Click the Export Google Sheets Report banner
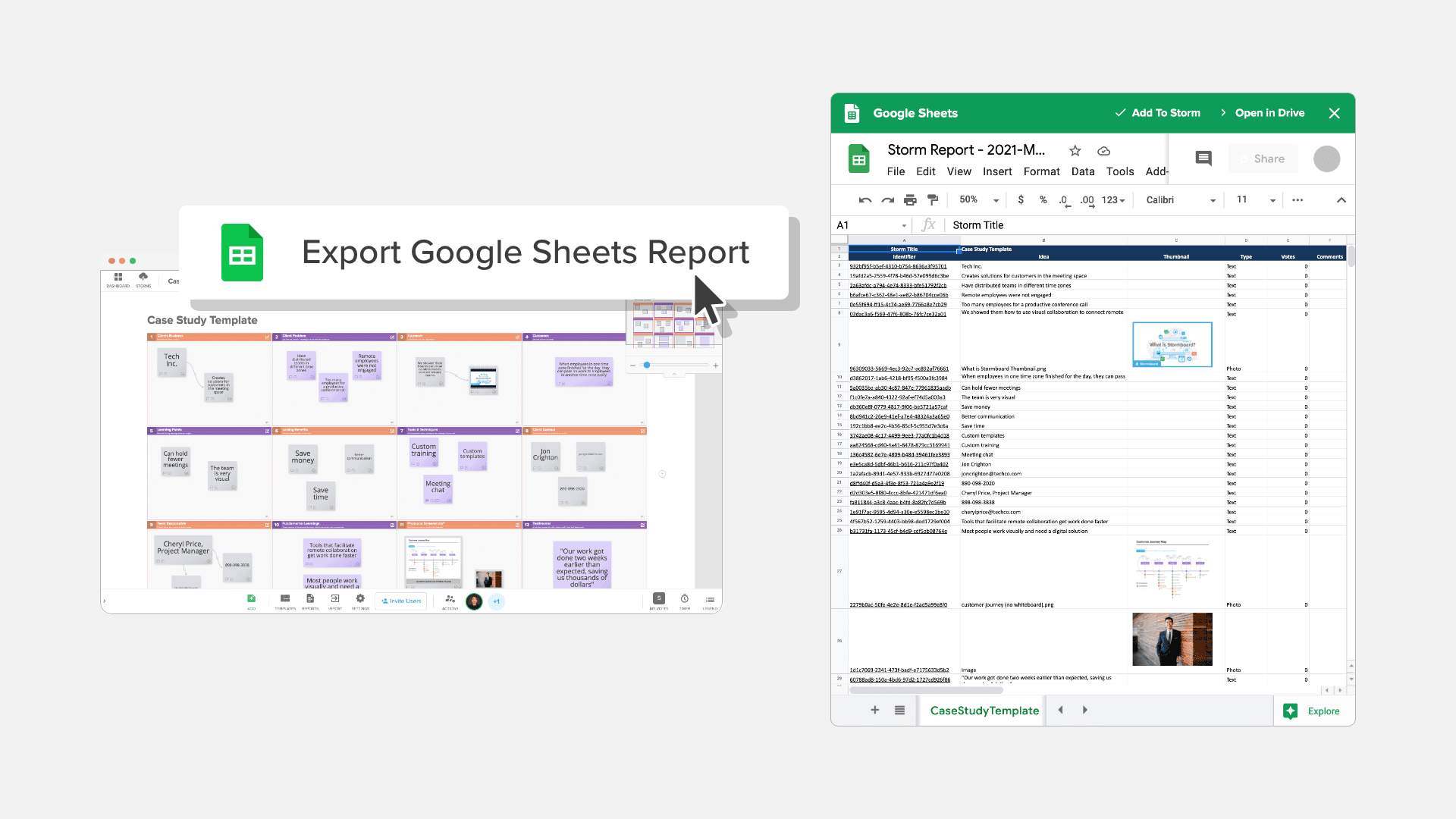 pos(484,253)
